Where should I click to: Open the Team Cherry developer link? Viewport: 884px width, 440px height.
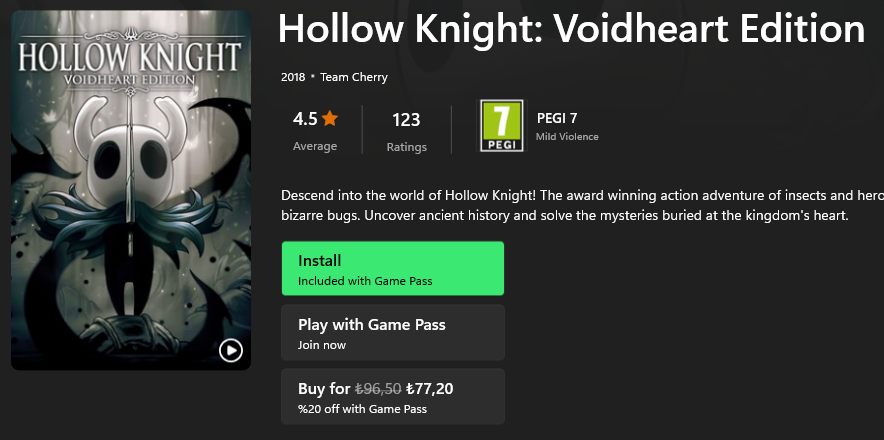click(x=353, y=77)
